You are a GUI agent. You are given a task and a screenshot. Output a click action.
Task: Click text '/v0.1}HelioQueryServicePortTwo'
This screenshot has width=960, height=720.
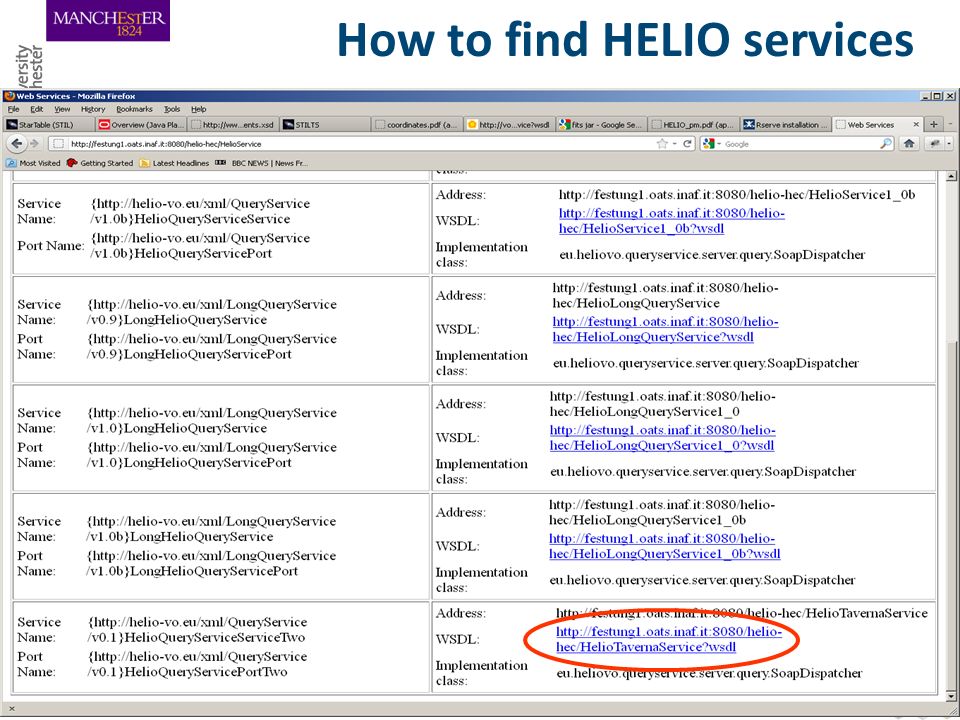pyautogui.click(x=187, y=672)
